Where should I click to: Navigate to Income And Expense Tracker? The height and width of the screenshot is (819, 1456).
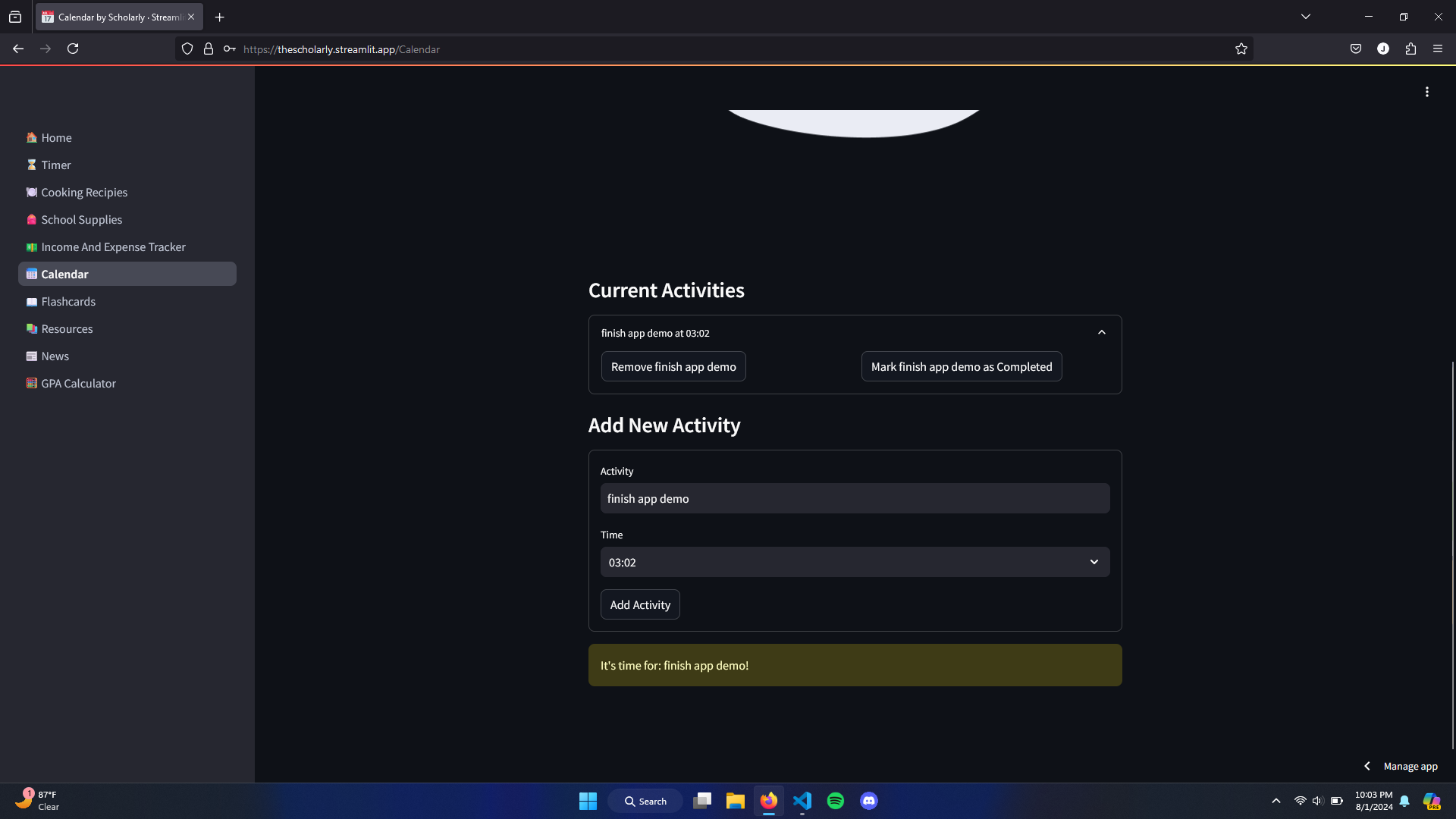[x=113, y=247]
